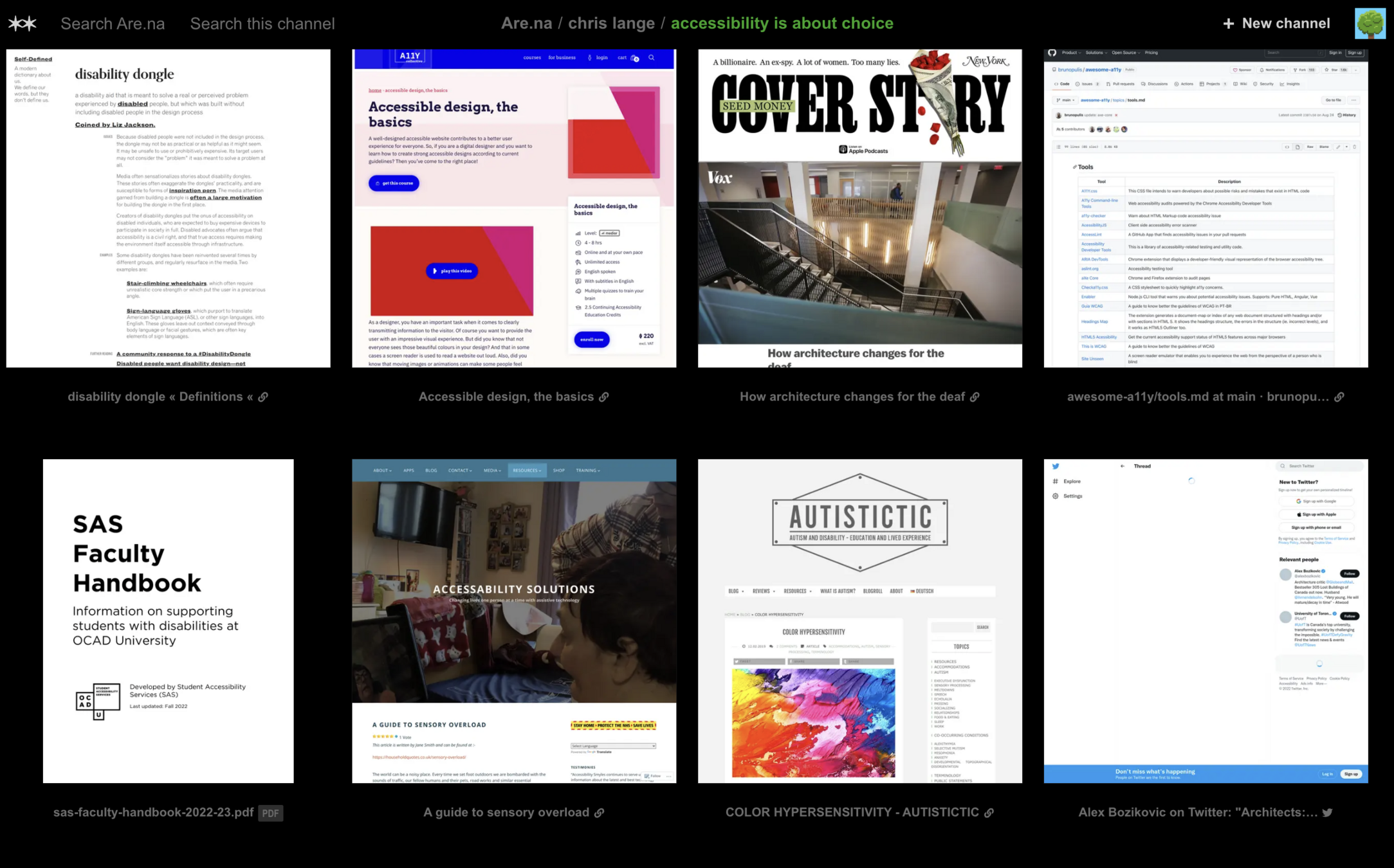Click Twitter bird icon beside Alex Bozikovic
Viewport: 1394px width, 868px height.
(x=1327, y=813)
